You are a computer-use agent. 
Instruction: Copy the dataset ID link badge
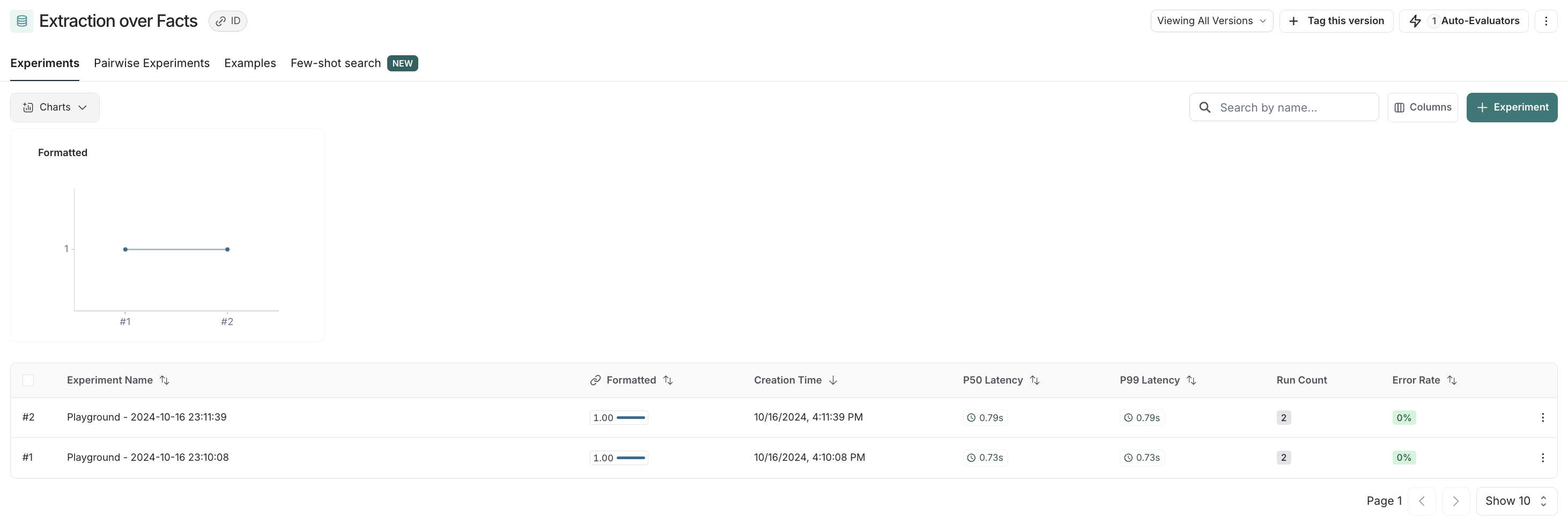(228, 21)
